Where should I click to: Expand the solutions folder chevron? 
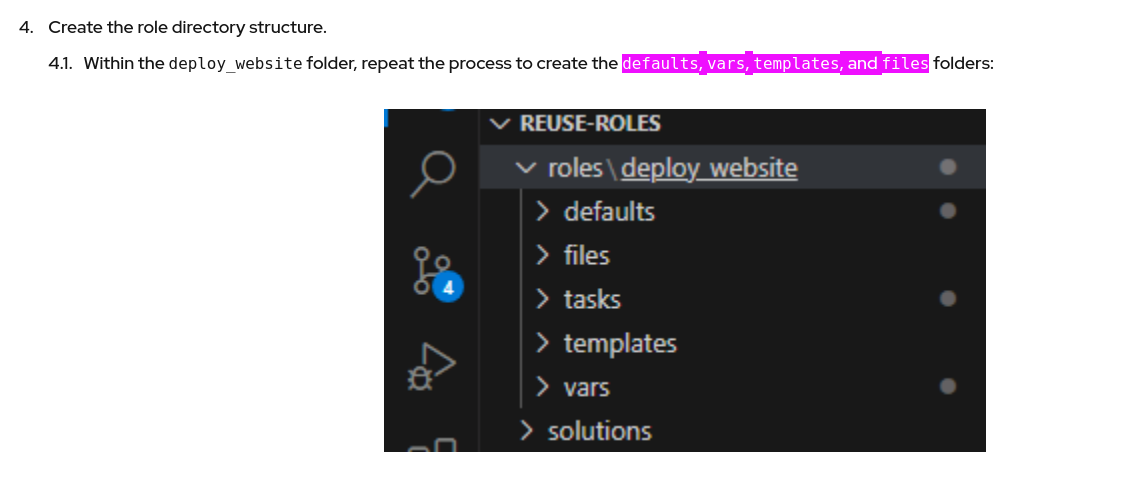[x=526, y=431]
